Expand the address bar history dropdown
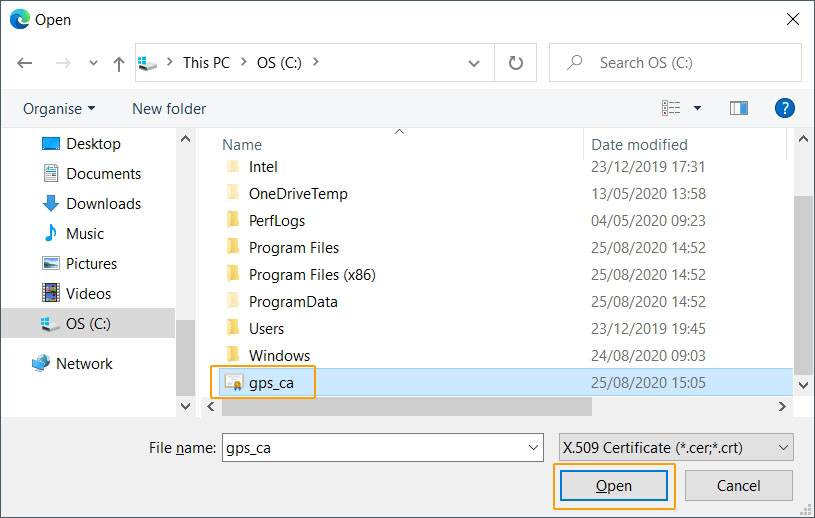Screen dimensions: 815x518 [x=474, y=63]
